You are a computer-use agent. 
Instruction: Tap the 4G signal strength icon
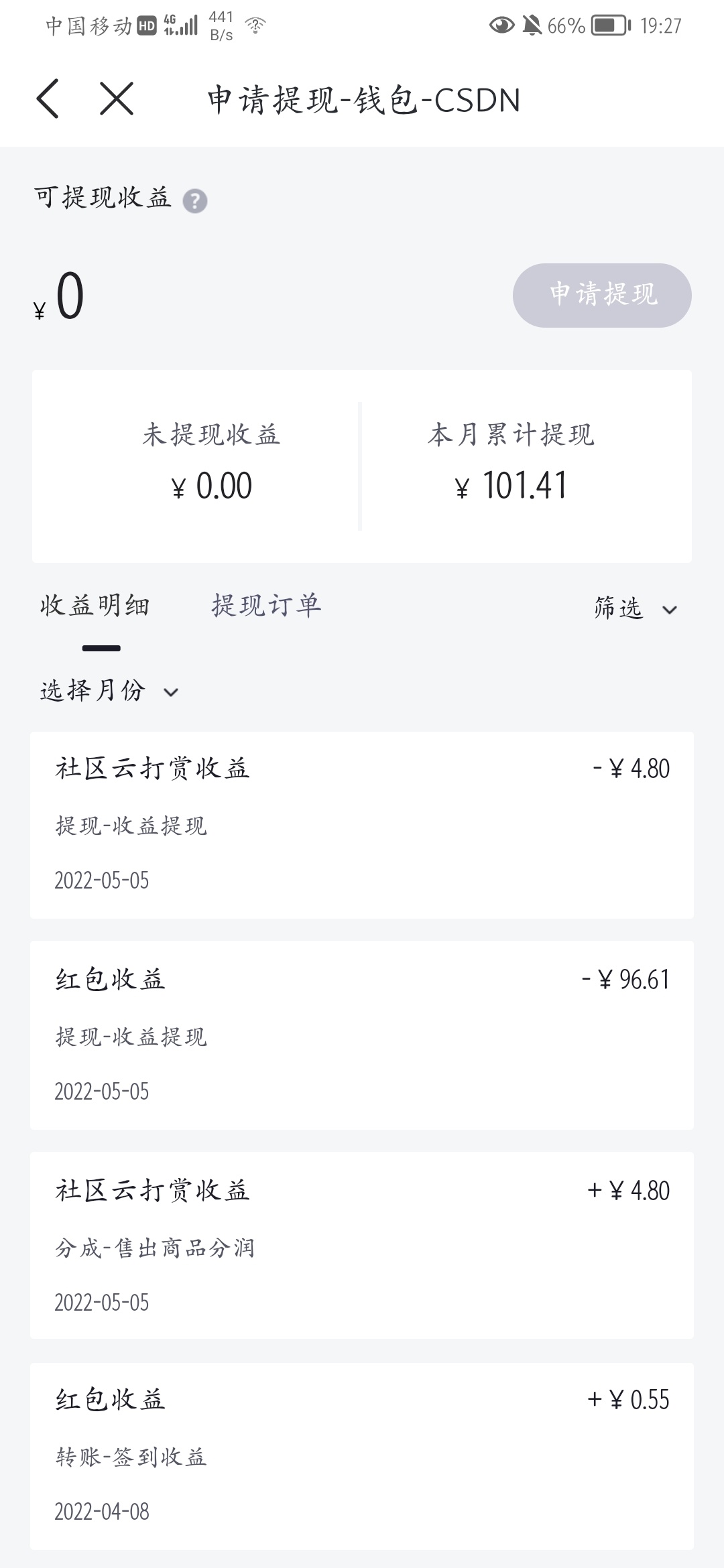click(x=181, y=25)
